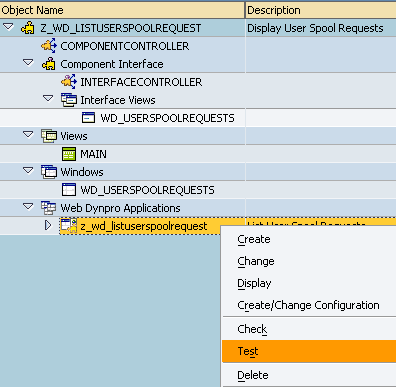Select the Views folder label

74,136
